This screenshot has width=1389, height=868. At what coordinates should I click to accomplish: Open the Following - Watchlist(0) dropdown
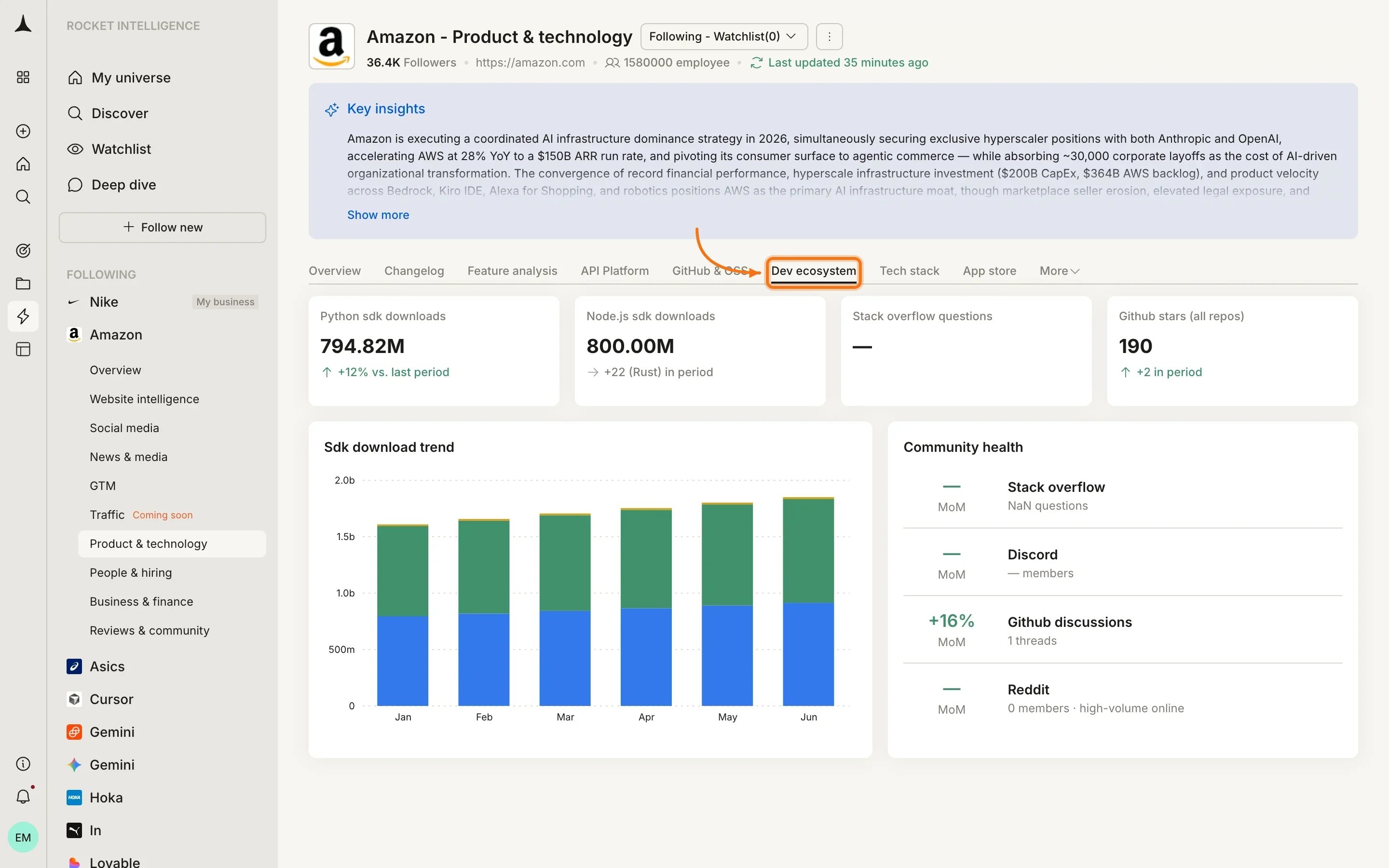pos(724,37)
